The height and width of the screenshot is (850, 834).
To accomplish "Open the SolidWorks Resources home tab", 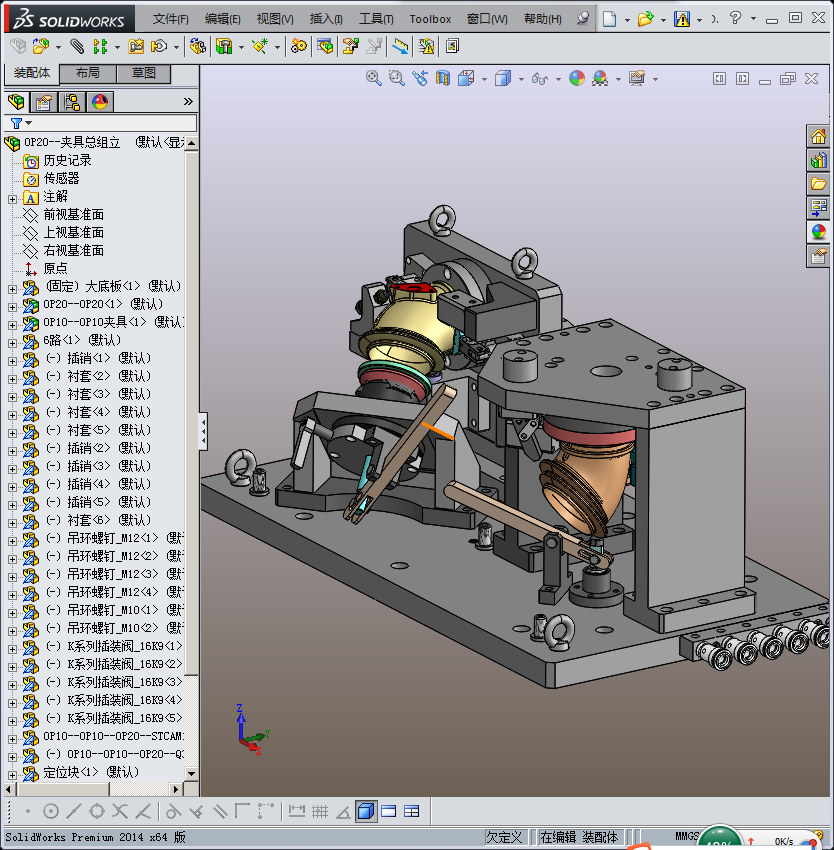I will pos(818,137).
